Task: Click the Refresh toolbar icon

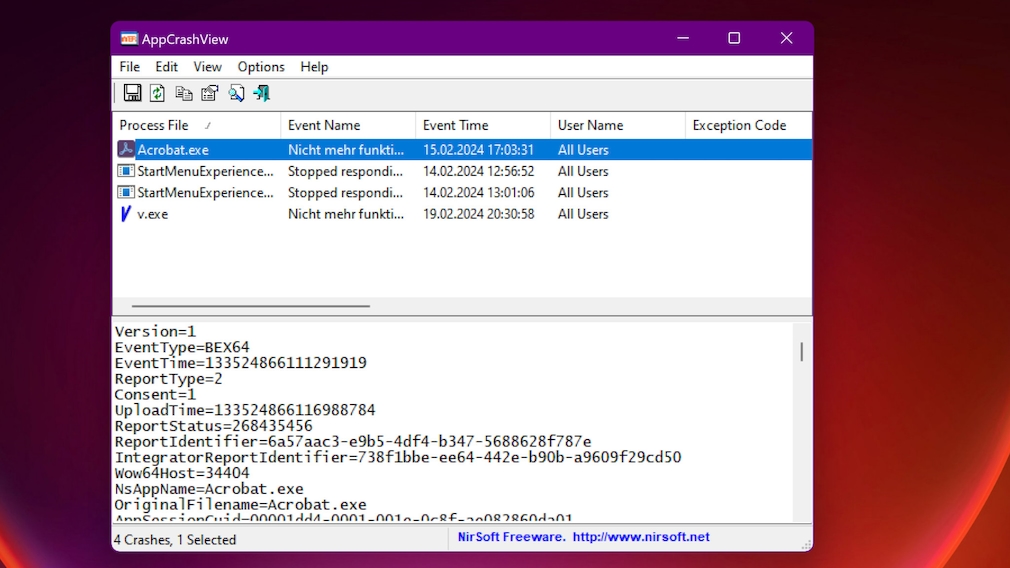Action: point(158,93)
